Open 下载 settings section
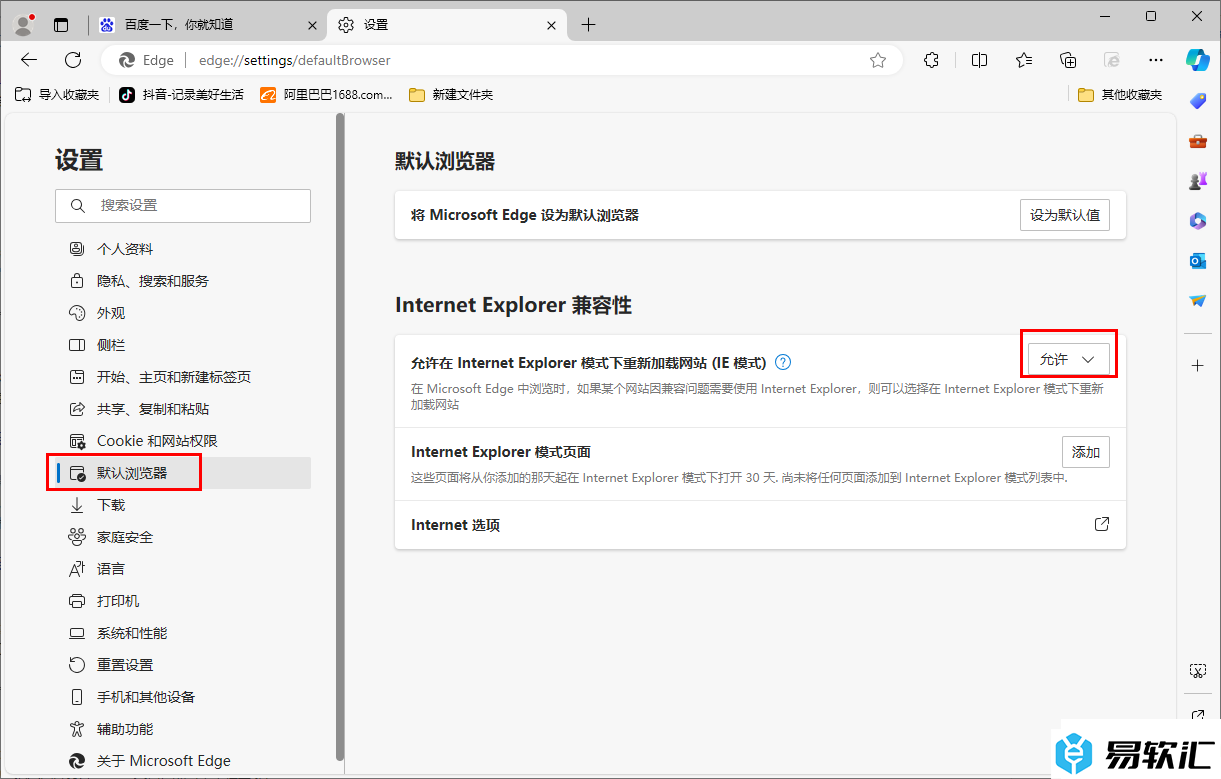 tap(183, 505)
